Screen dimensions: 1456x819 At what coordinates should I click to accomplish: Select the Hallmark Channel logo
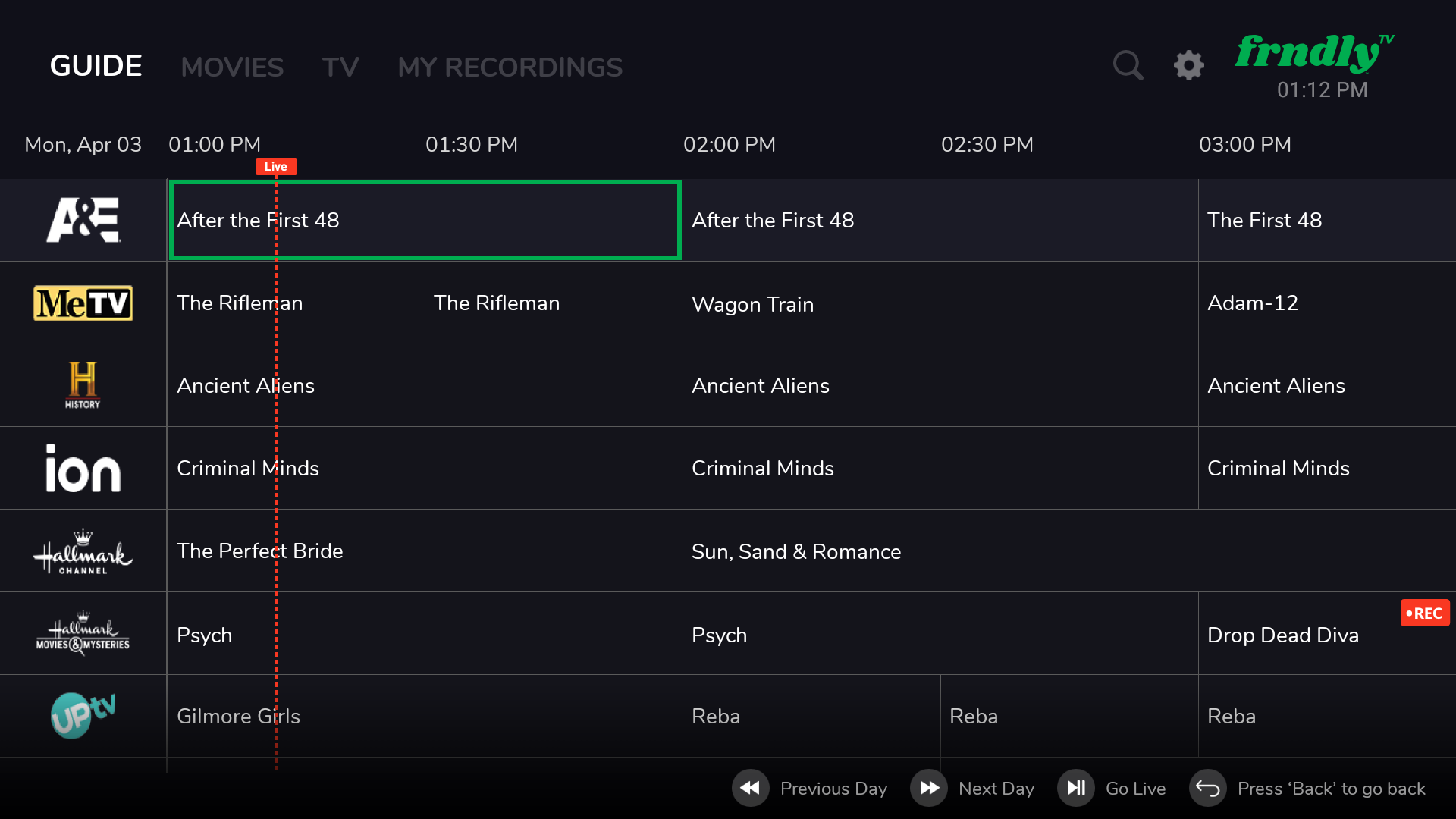tap(83, 551)
